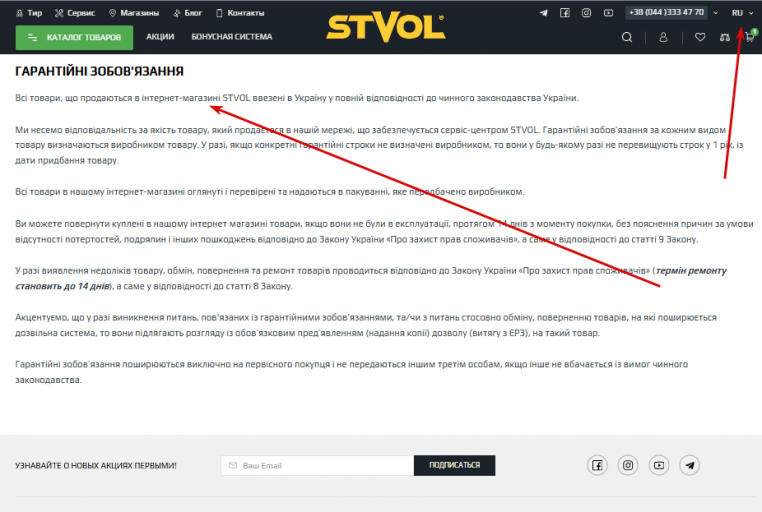Open the Контакты page
Screen dimensions: 762x512
click(240, 13)
